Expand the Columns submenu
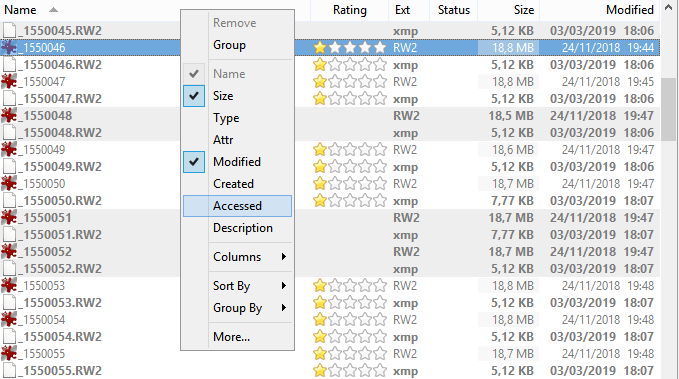The image size is (679, 379). pos(237,257)
